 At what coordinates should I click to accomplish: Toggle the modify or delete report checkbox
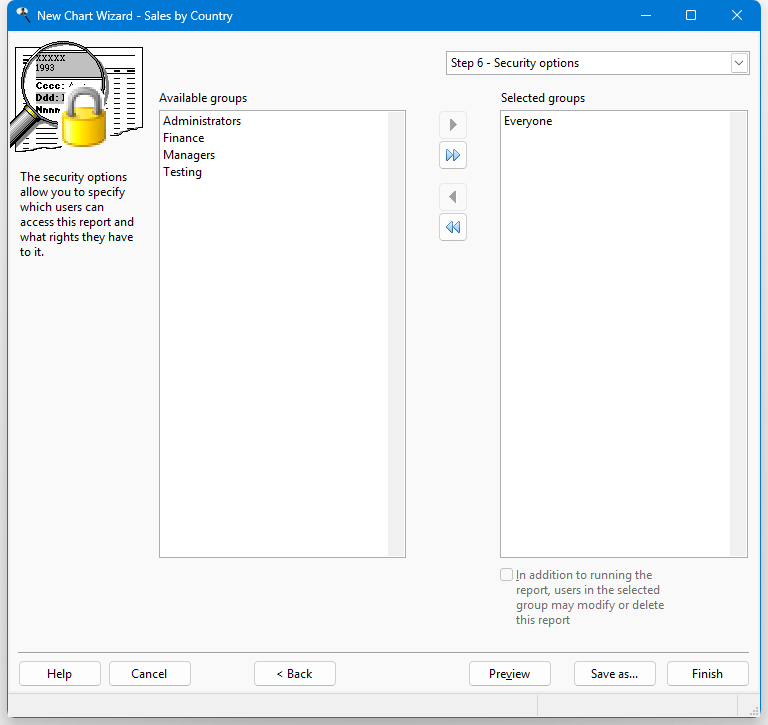[x=507, y=575]
